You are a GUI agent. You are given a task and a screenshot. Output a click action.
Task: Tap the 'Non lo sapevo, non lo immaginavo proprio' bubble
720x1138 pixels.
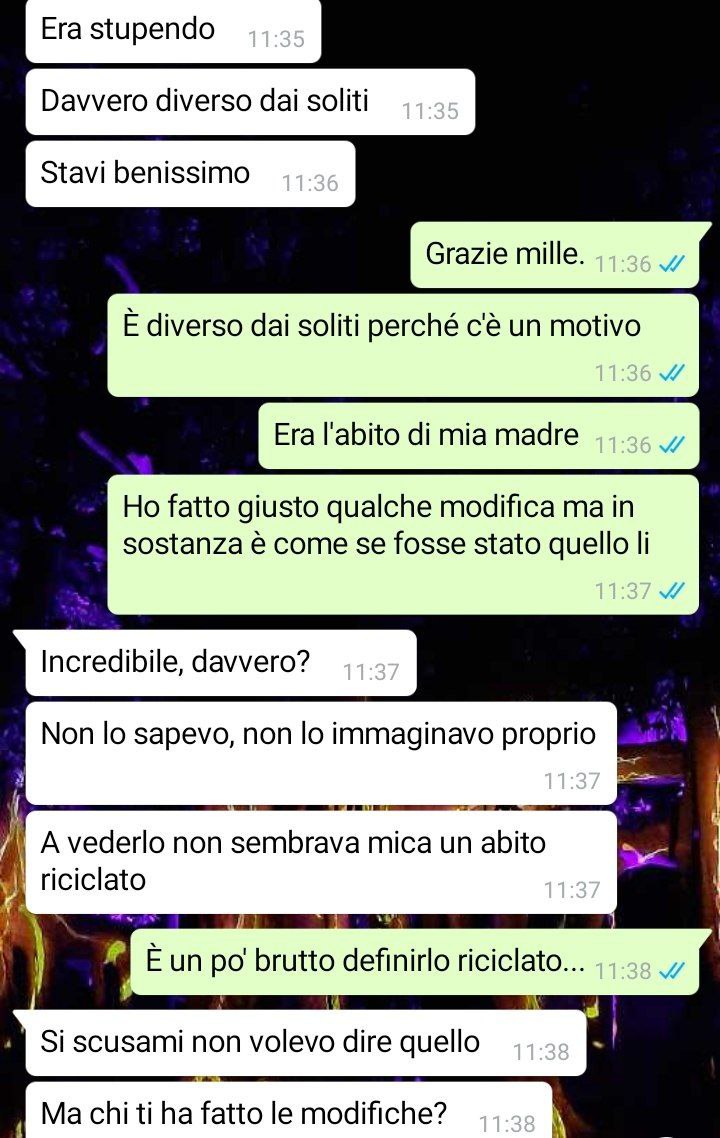click(321, 753)
